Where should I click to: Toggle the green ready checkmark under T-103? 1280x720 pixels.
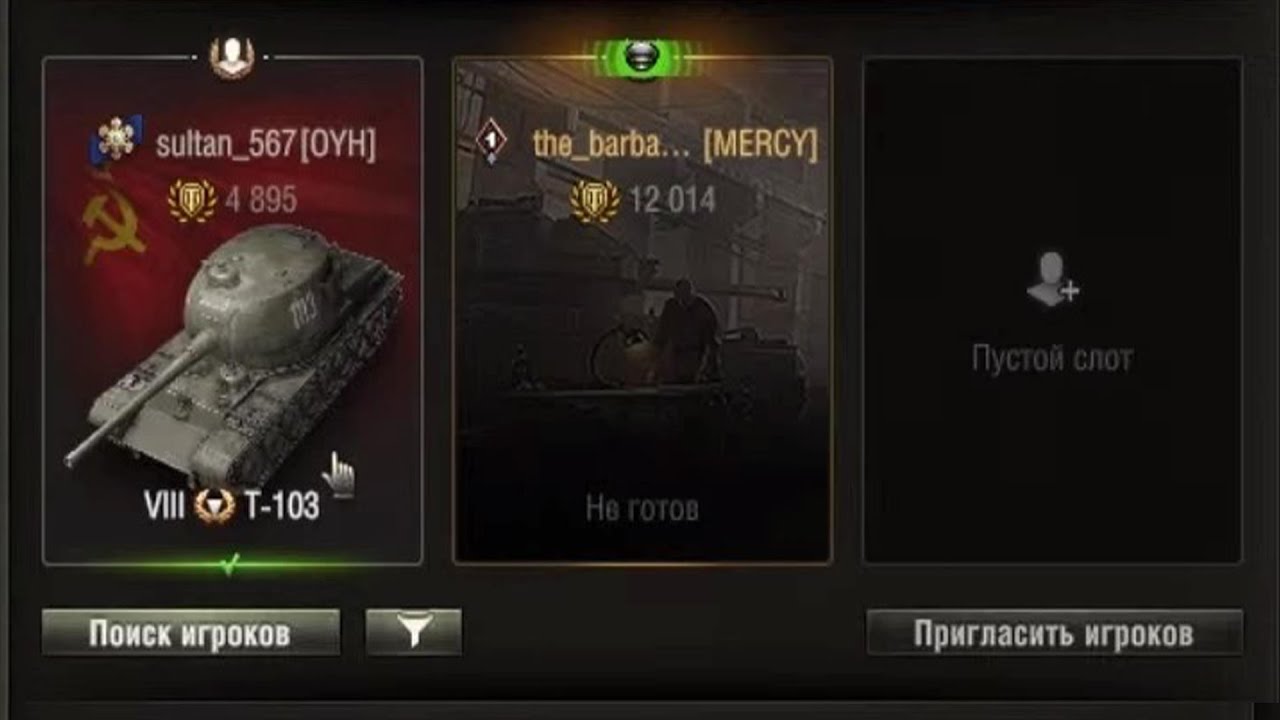point(232,566)
